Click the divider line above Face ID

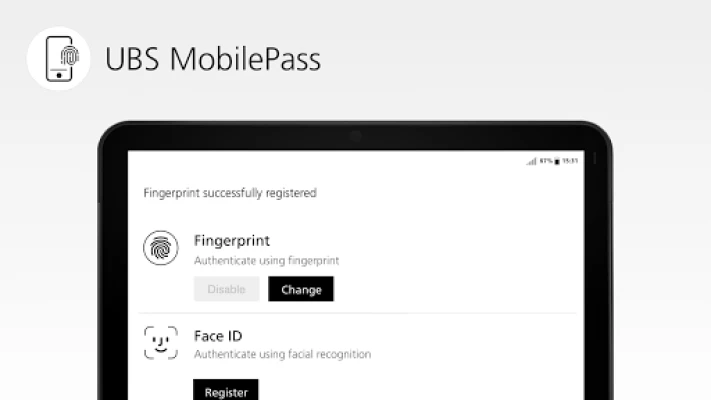355,313
